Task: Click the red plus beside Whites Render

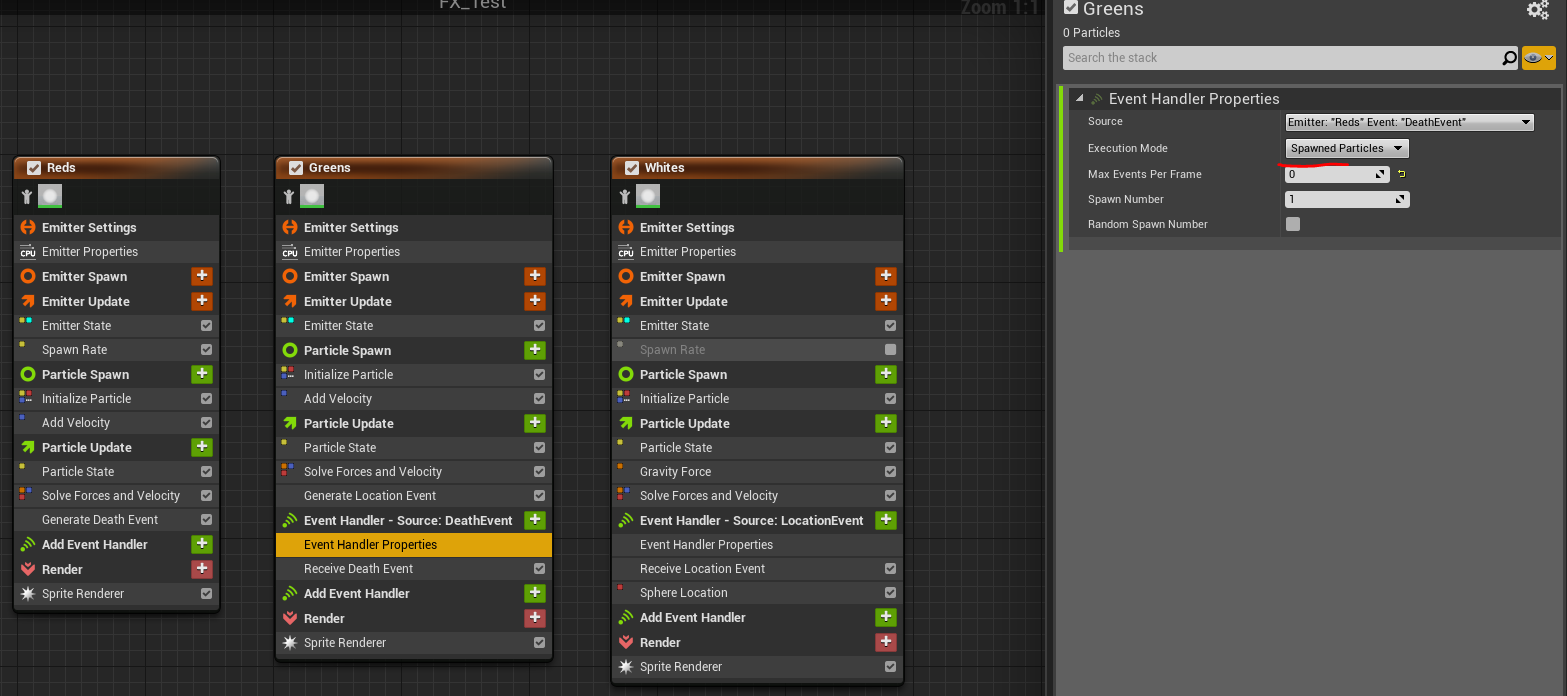Action: [885, 643]
